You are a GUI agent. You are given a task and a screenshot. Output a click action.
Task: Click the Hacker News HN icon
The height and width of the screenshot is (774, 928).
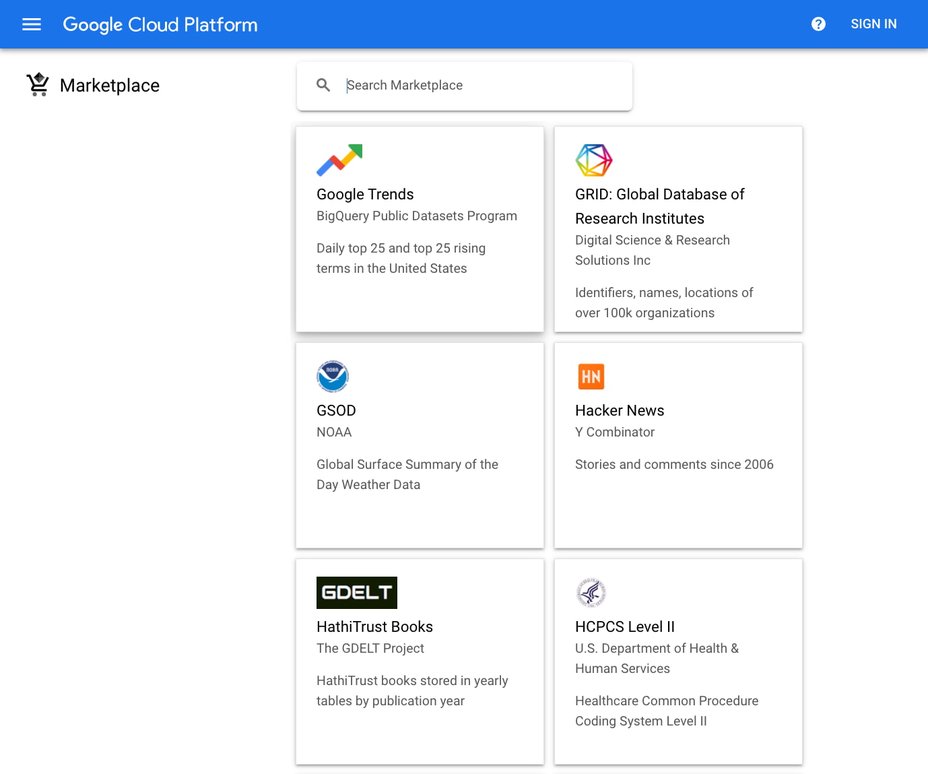tap(591, 376)
